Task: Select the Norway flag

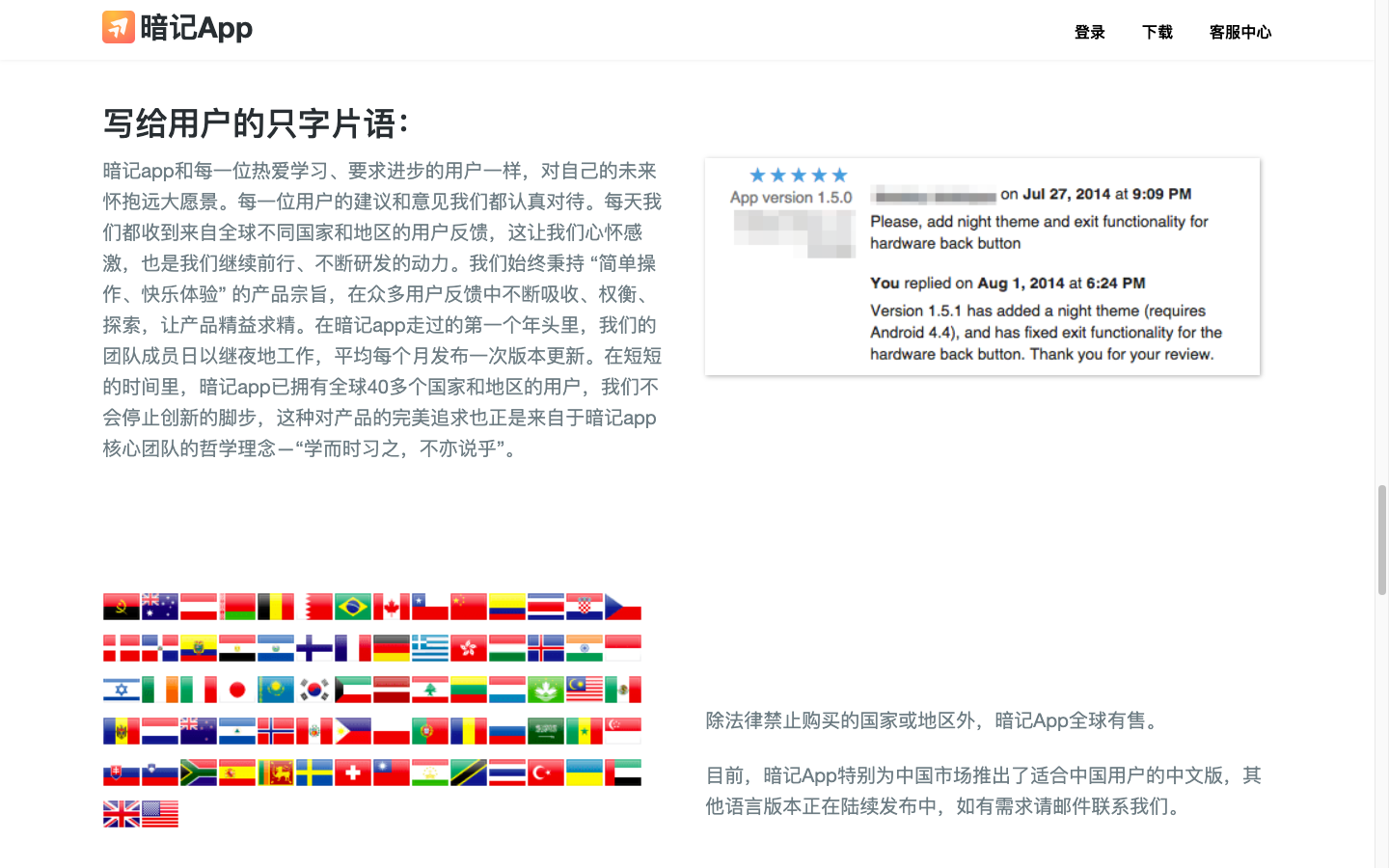Action: pos(276,731)
